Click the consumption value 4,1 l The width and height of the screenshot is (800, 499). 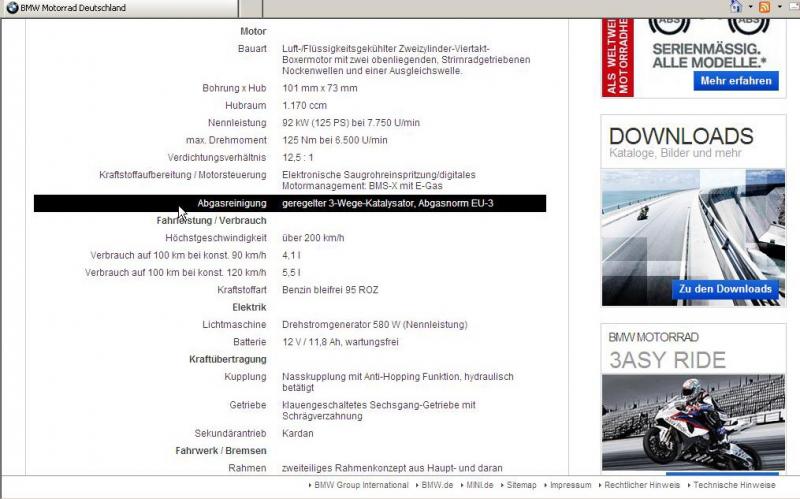pyautogui.click(x=291, y=255)
